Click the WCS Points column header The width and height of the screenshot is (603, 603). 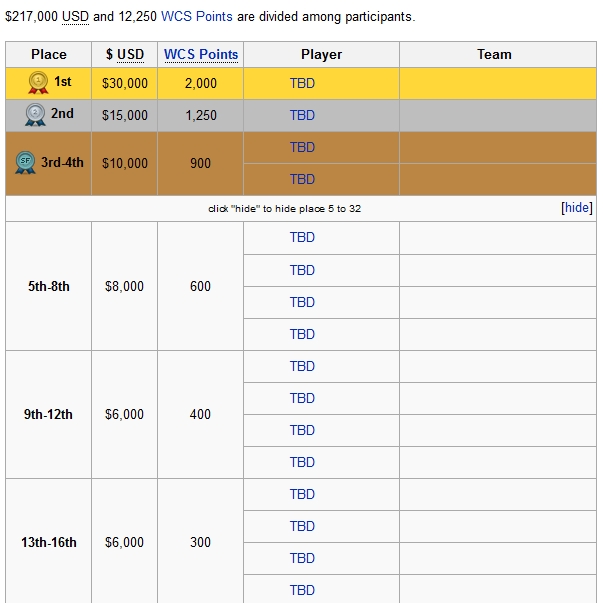[x=201, y=54]
